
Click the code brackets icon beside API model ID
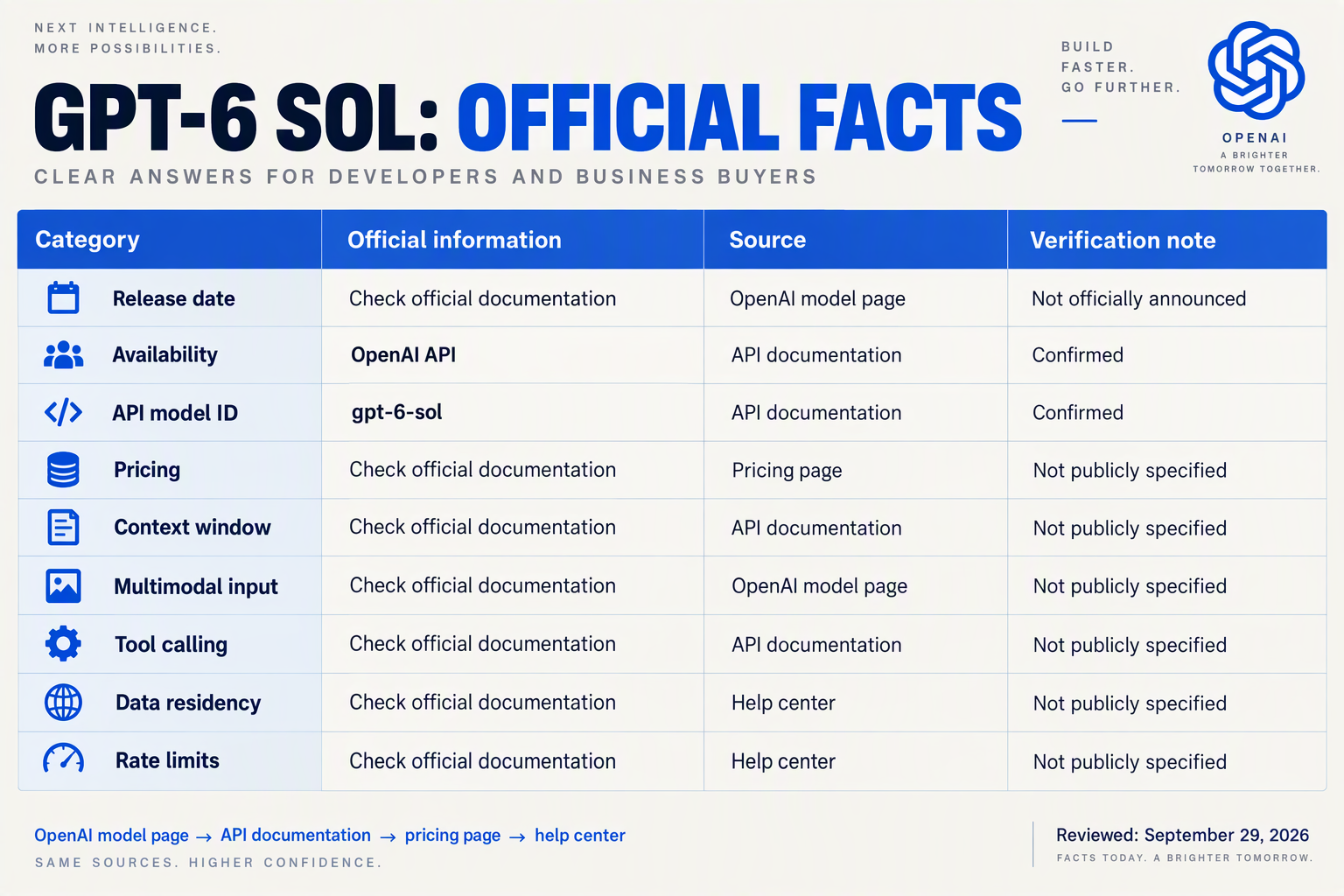[63, 412]
